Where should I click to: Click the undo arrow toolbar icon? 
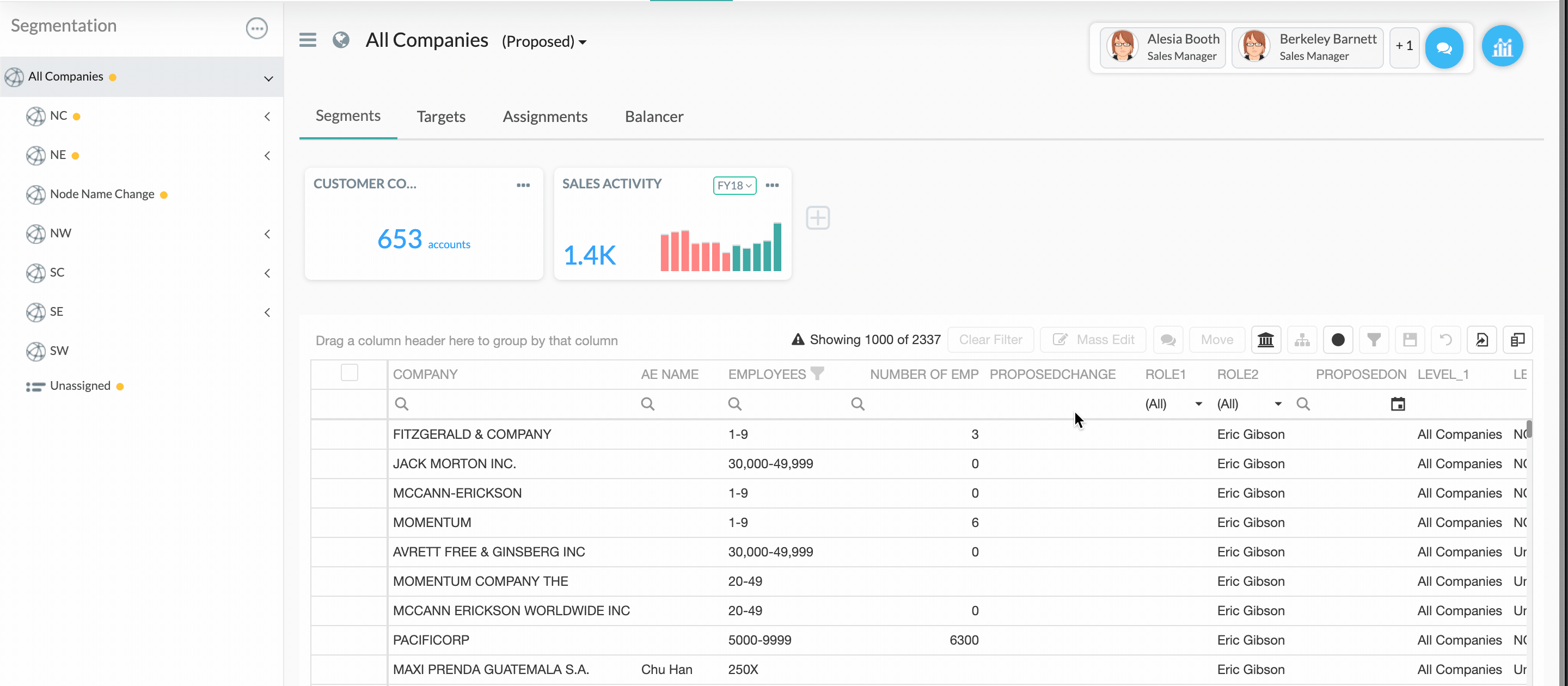click(x=1445, y=340)
